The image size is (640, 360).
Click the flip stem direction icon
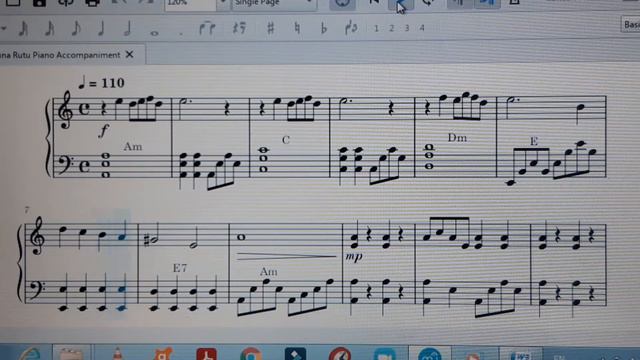pyautogui.click(x=351, y=28)
